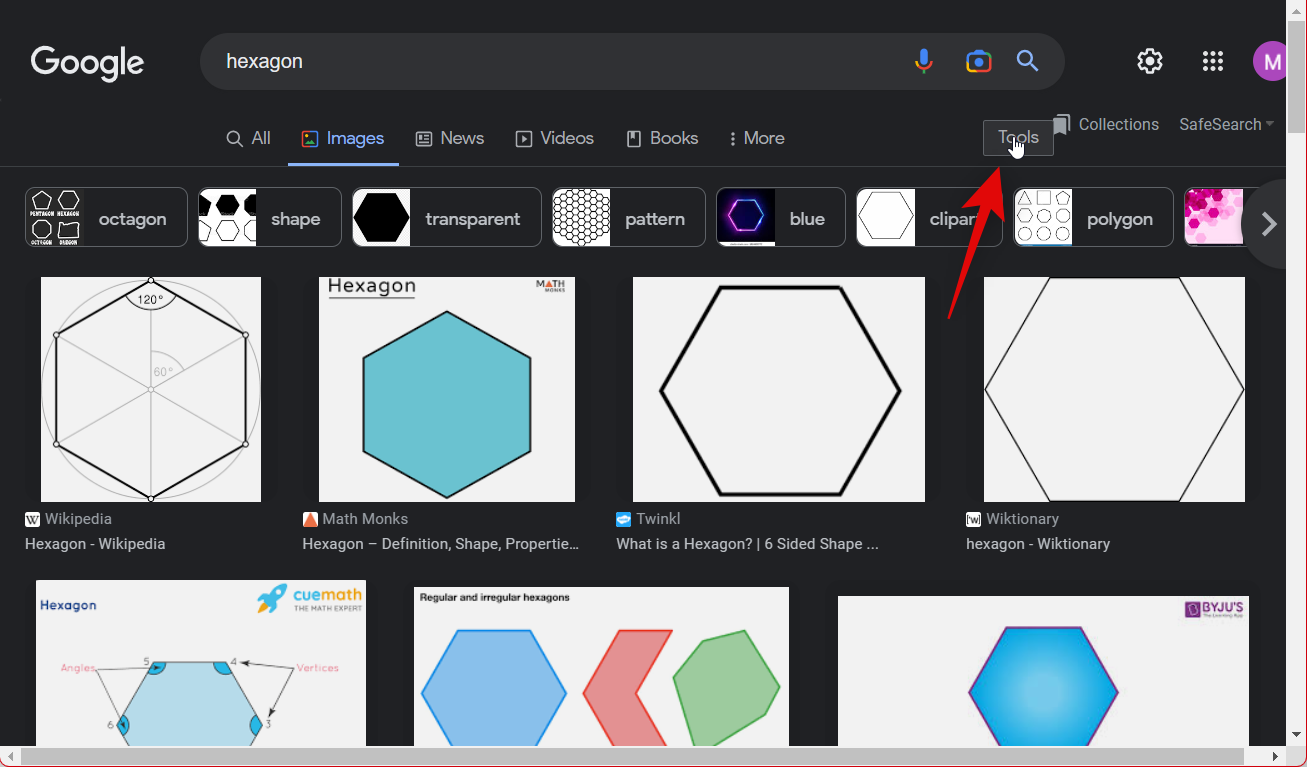Switch to the All tab
1307x767 pixels.
point(248,138)
